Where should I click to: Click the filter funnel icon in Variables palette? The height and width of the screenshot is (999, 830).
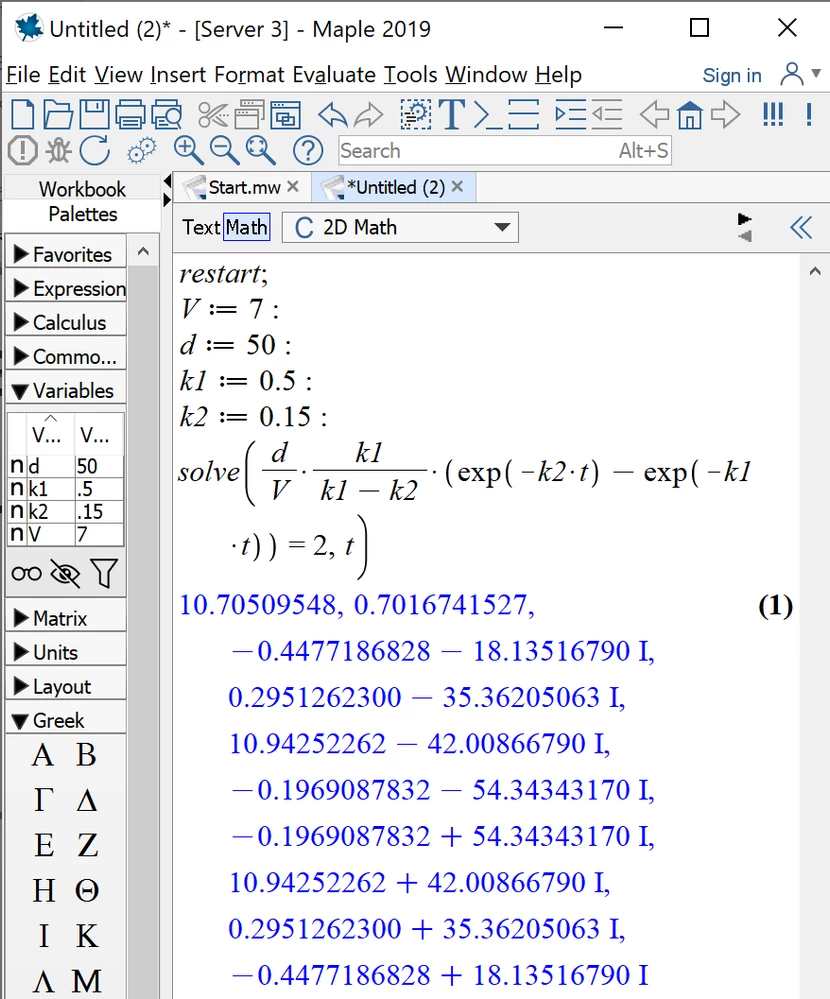[x=104, y=573]
